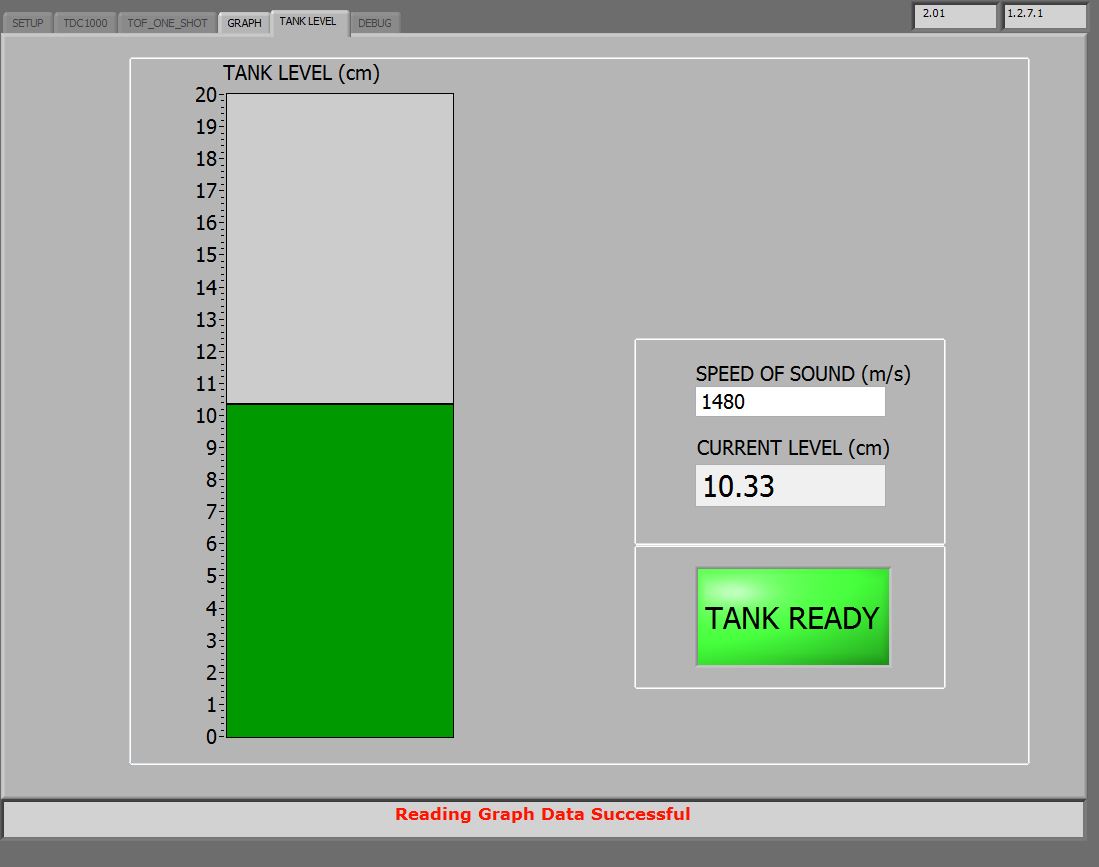The height and width of the screenshot is (867, 1099).
Task: Click the TANK READY indicator
Action: point(793,617)
